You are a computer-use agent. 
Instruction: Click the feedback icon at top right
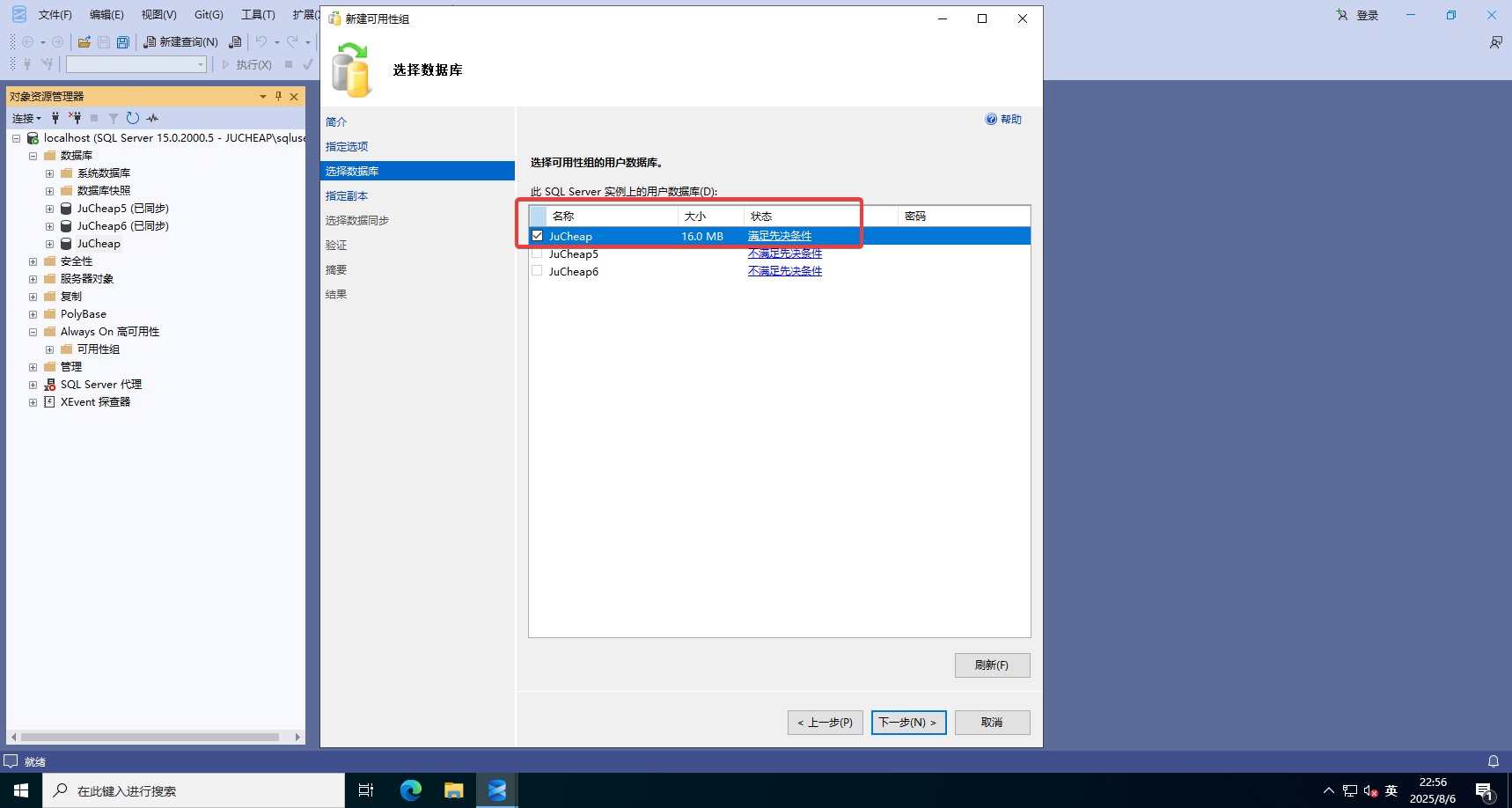pyautogui.click(x=1496, y=42)
